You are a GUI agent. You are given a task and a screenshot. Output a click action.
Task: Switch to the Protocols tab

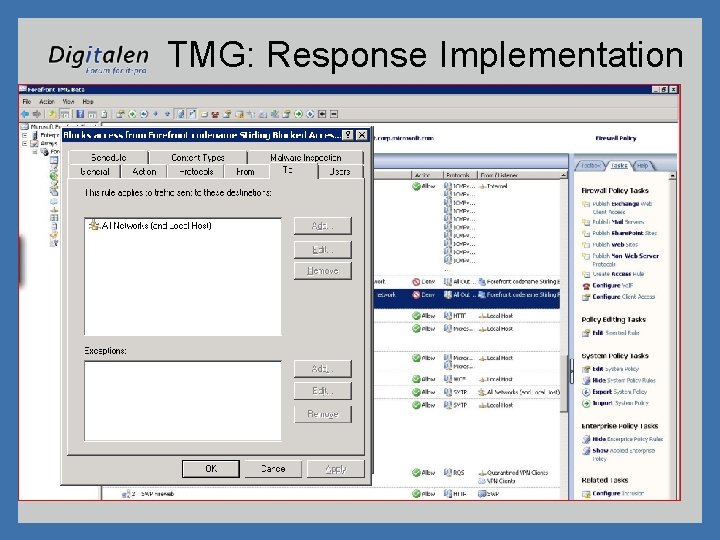(196, 172)
